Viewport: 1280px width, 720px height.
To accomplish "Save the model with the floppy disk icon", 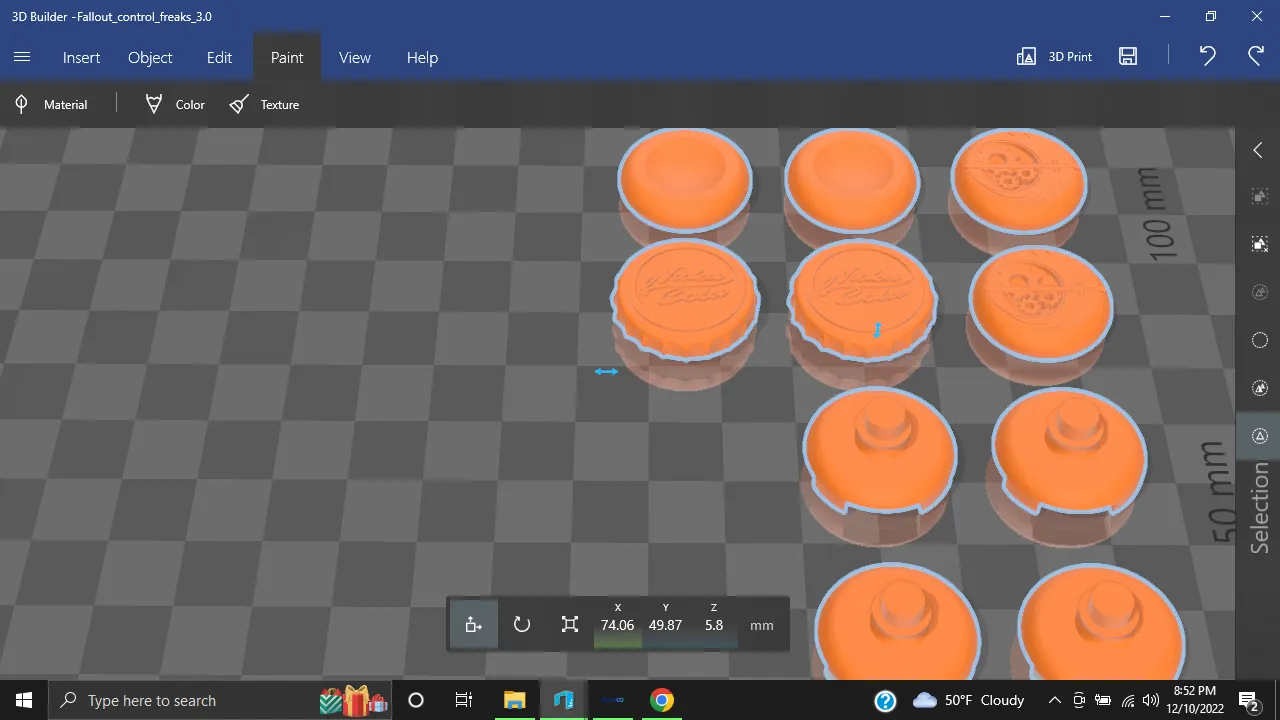I will click(x=1128, y=57).
